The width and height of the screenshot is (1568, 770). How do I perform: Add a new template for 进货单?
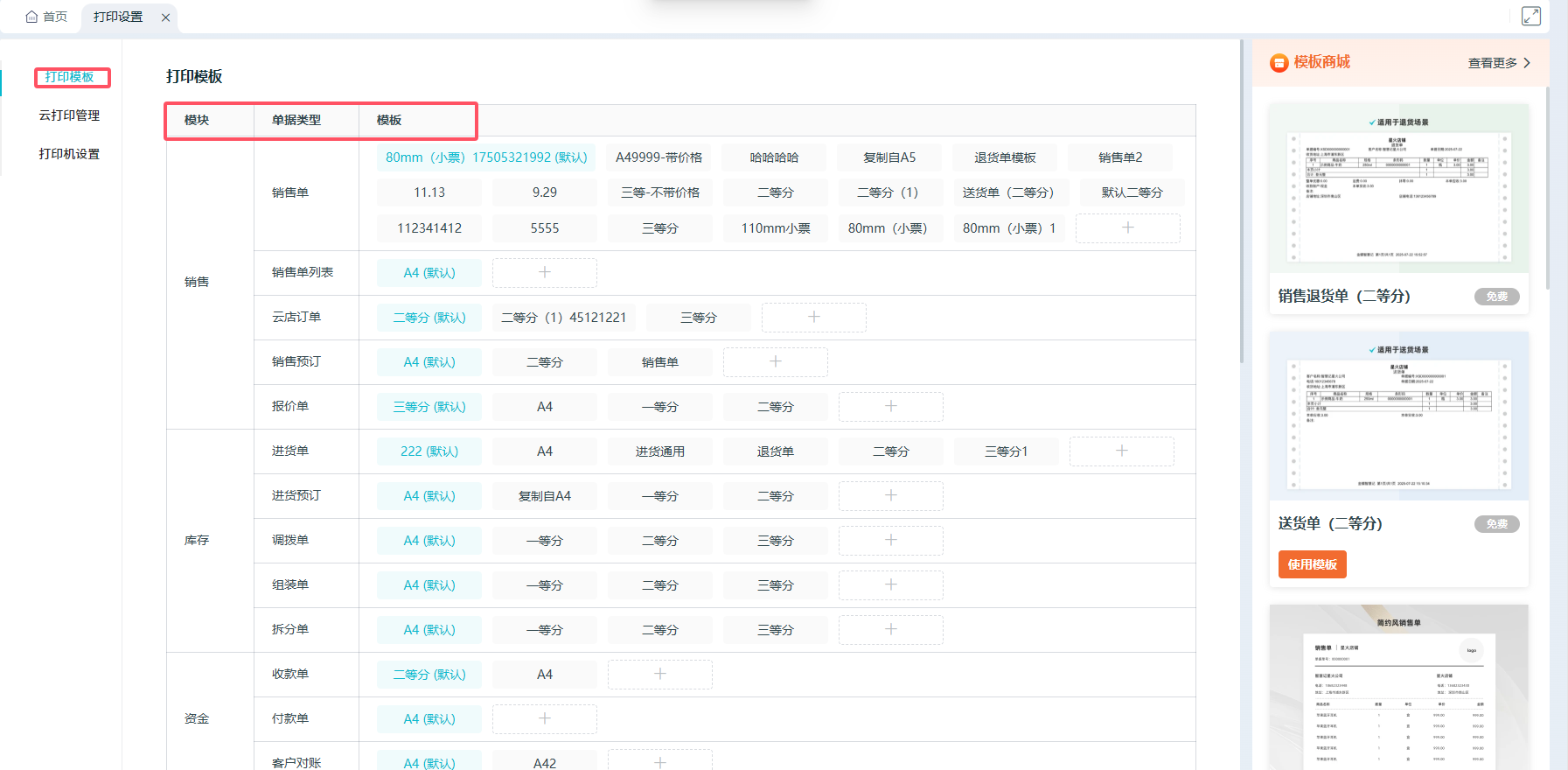tap(1121, 451)
